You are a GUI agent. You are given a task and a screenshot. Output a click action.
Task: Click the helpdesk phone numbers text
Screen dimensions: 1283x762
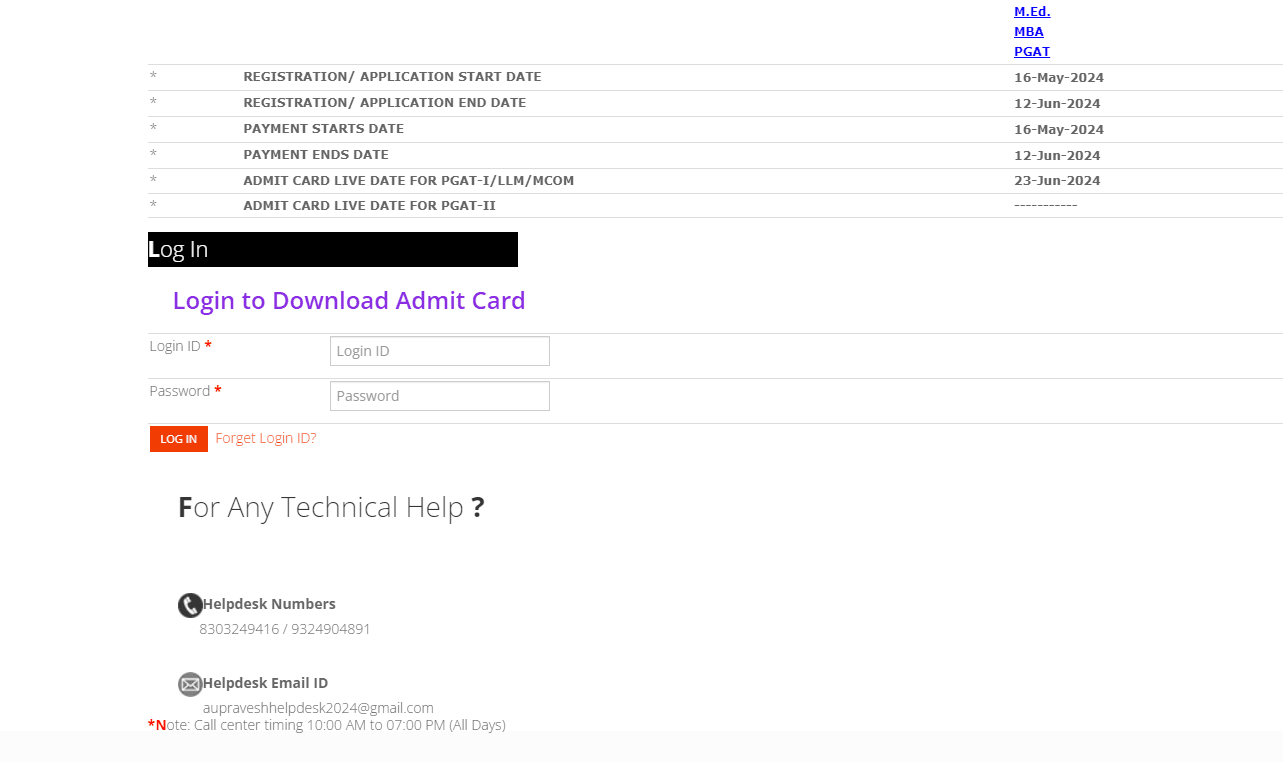coord(285,629)
